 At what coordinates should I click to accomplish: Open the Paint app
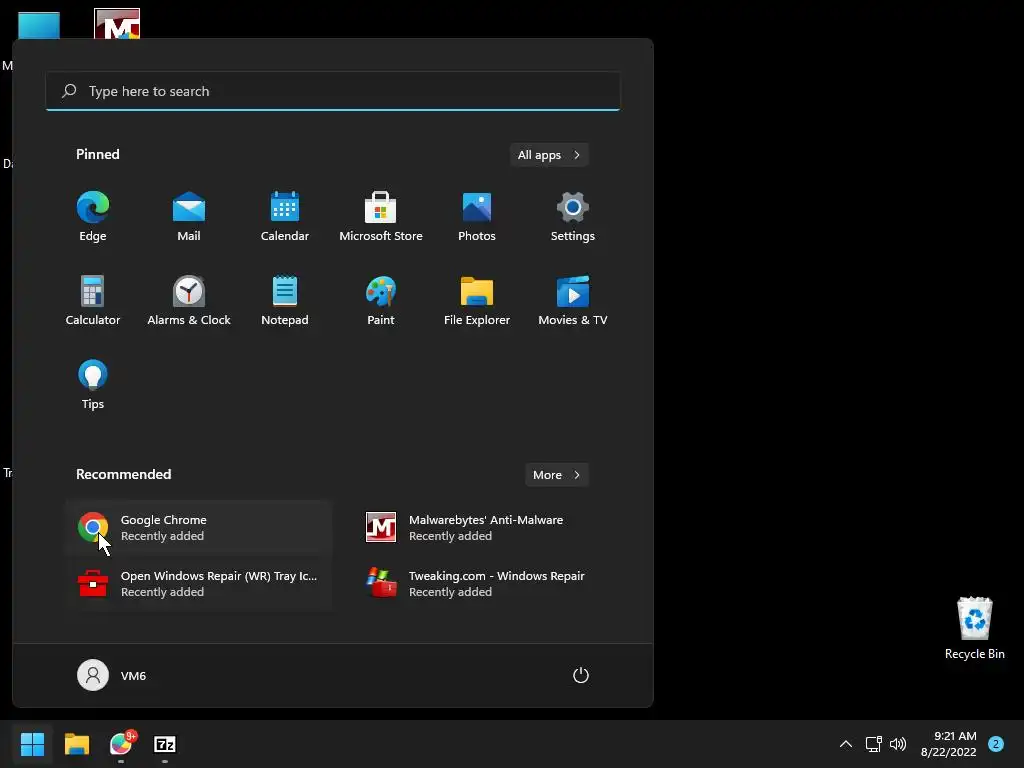[381, 300]
